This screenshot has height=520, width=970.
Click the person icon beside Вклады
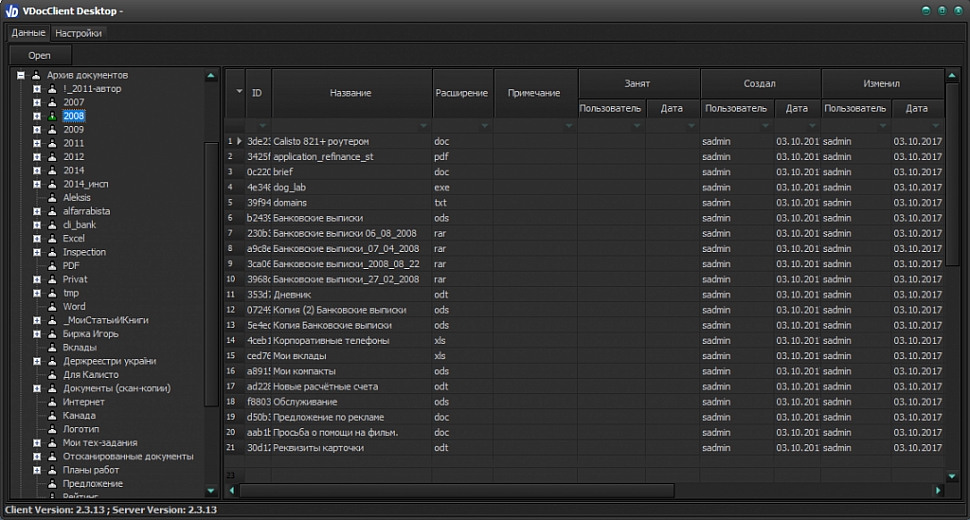click(x=53, y=347)
